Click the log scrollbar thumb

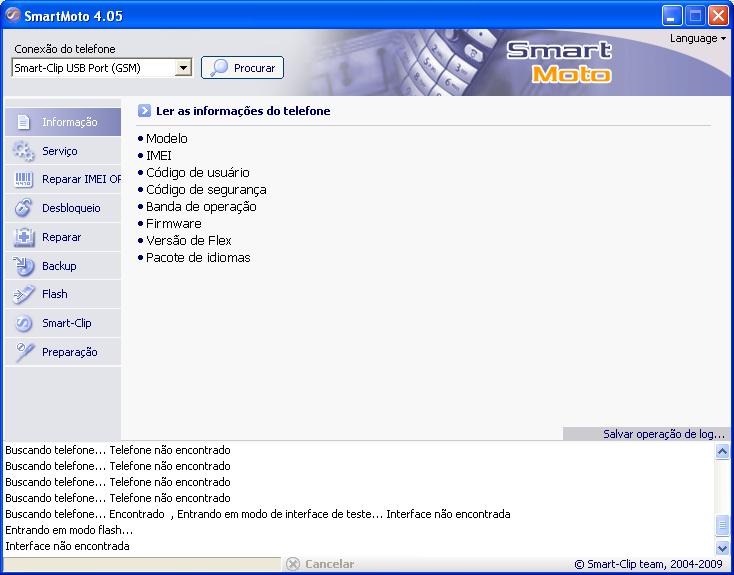tap(722, 525)
